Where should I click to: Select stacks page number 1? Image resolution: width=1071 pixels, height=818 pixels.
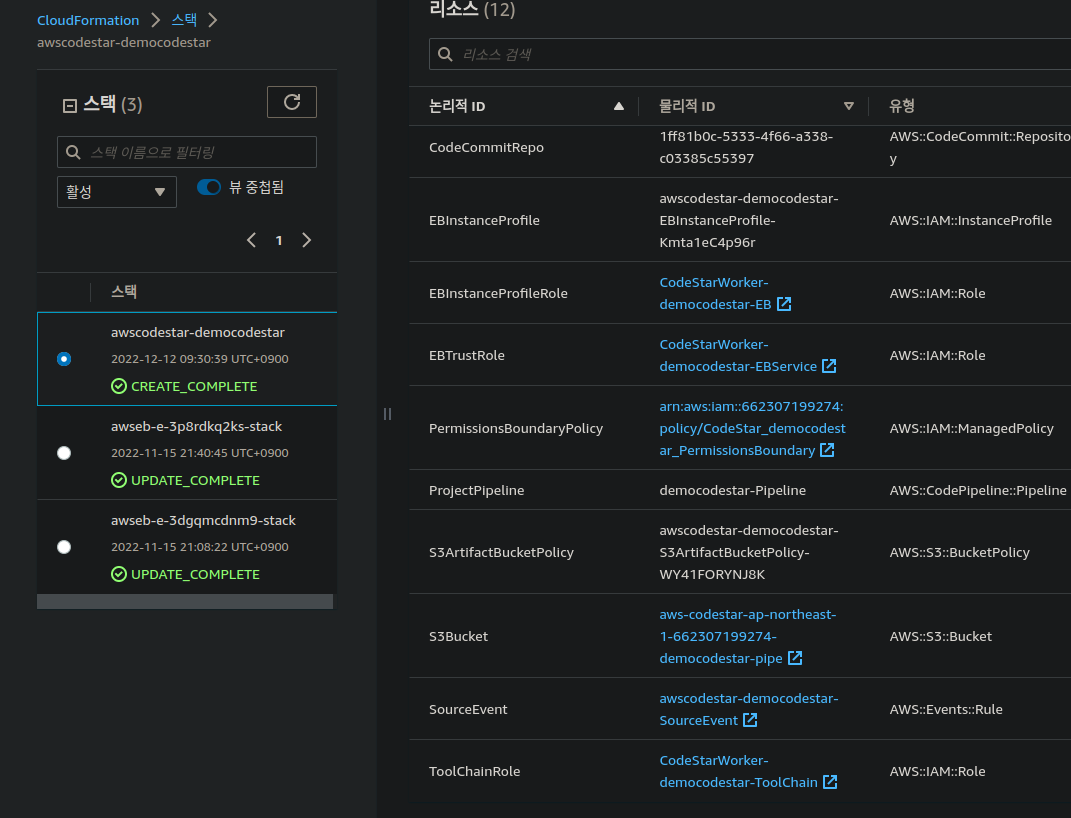pyautogui.click(x=279, y=240)
